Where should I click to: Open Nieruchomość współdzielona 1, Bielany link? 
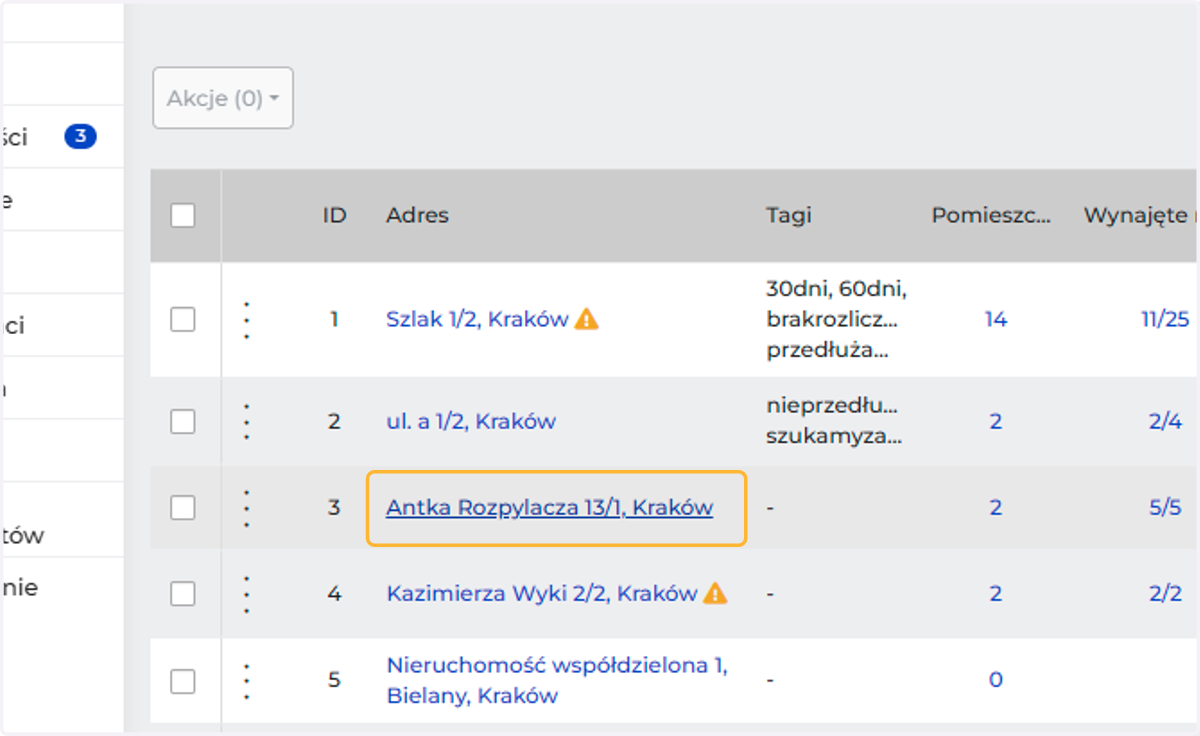(557, 681)
